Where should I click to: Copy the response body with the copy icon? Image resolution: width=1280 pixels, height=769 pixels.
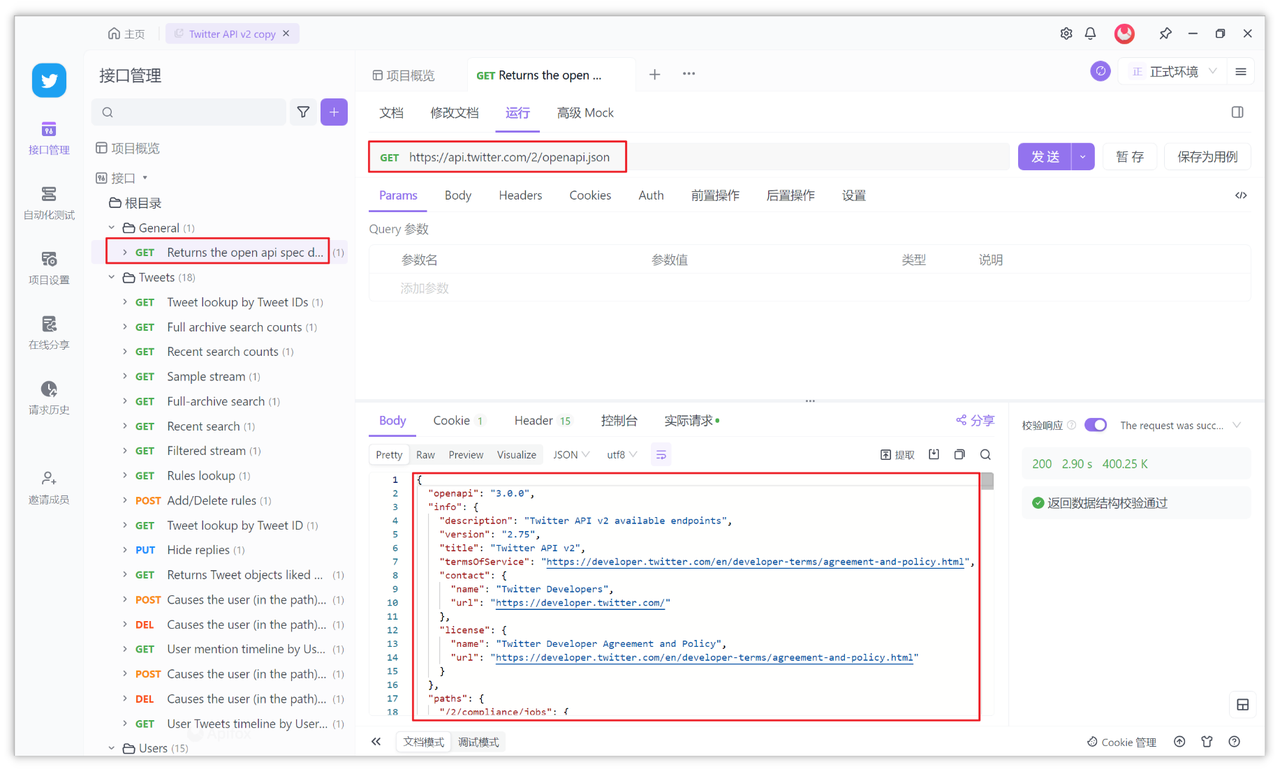(x=958, y=454)
